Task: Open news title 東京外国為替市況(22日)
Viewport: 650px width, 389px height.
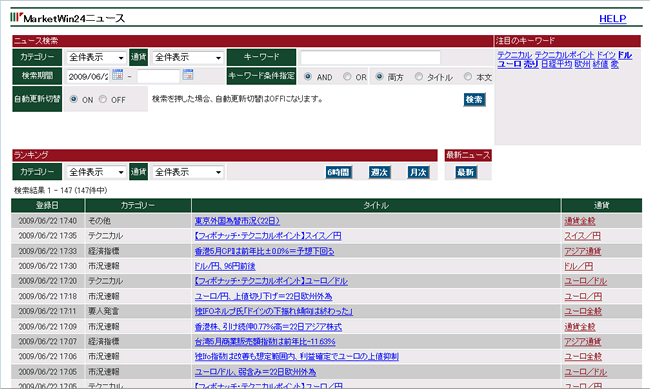Action: (237, 221)
